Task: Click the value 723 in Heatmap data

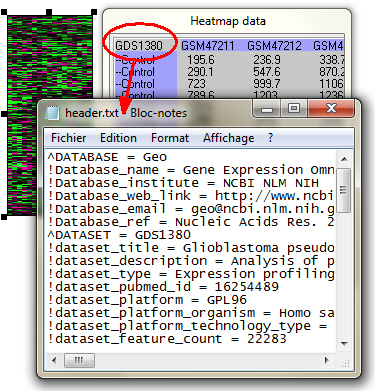Action: pyautogui.click(x=196, y=84)
